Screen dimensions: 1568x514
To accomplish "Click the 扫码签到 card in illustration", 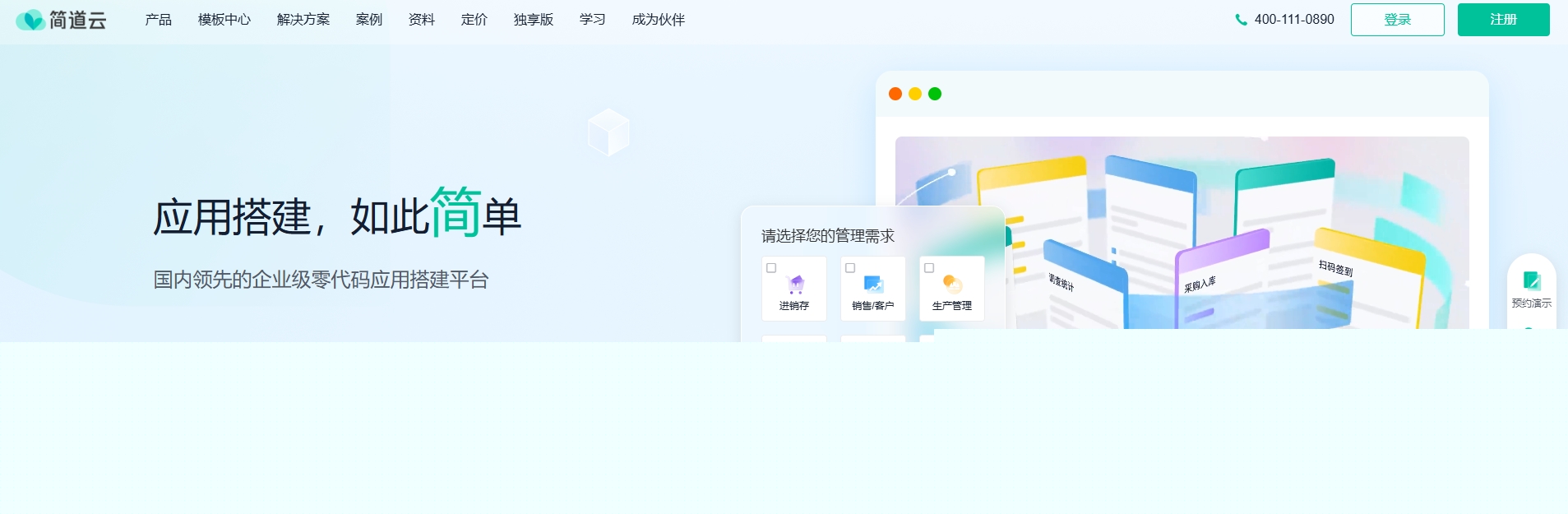I will (1368, 278).
